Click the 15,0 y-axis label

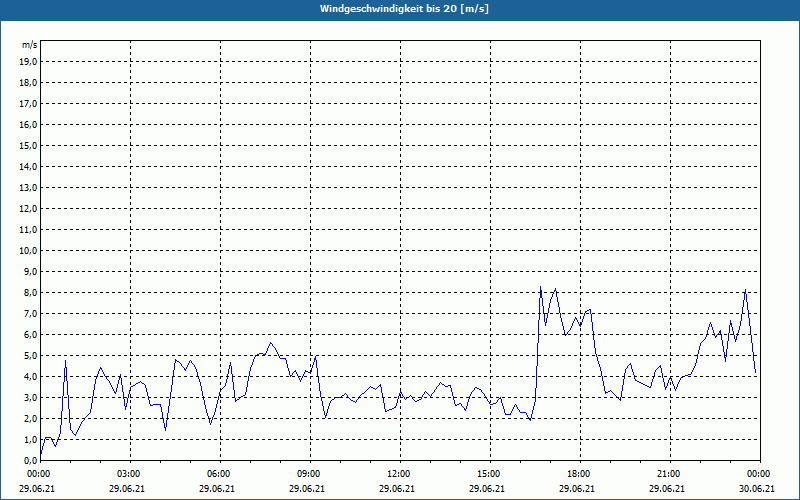pos(29,145)
